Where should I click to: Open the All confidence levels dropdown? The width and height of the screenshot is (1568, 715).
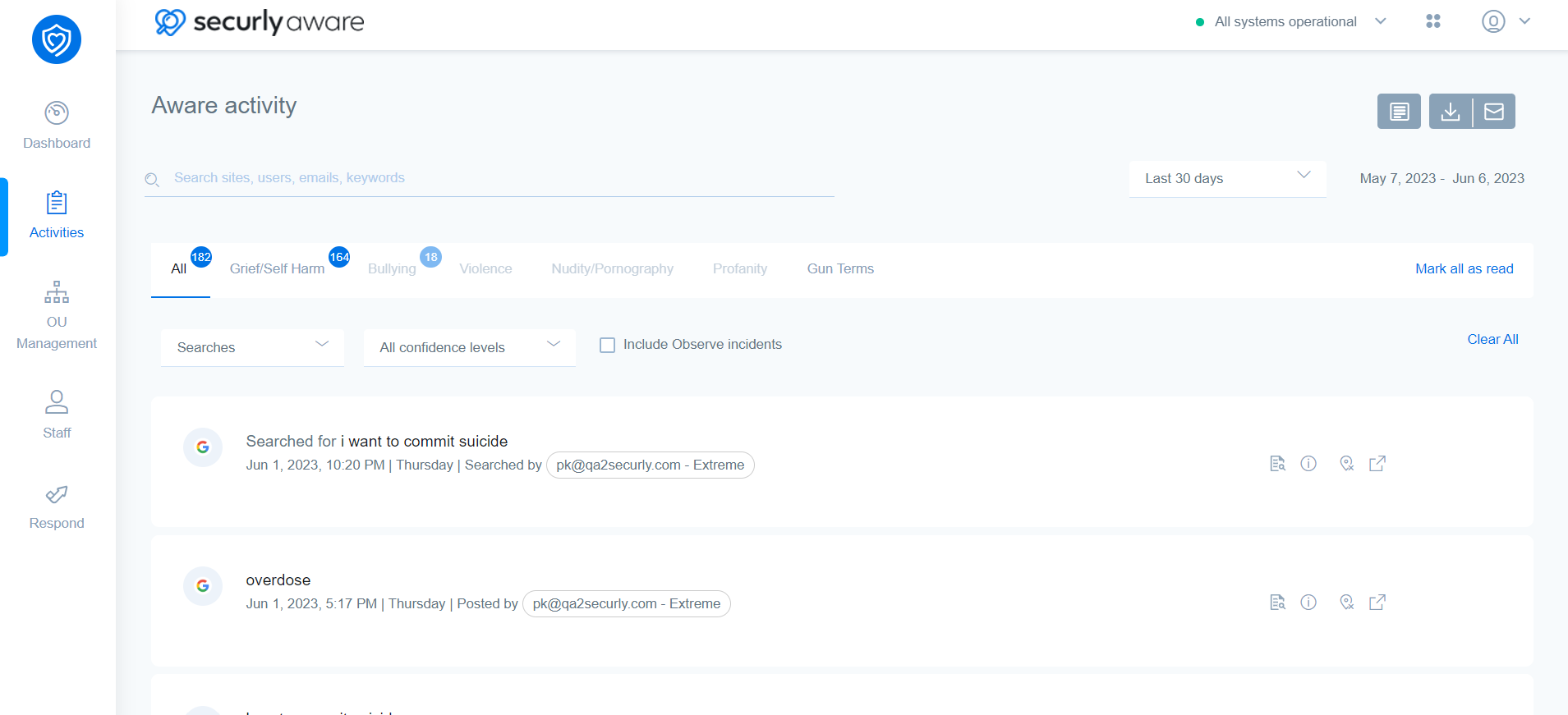click(469, 347)
